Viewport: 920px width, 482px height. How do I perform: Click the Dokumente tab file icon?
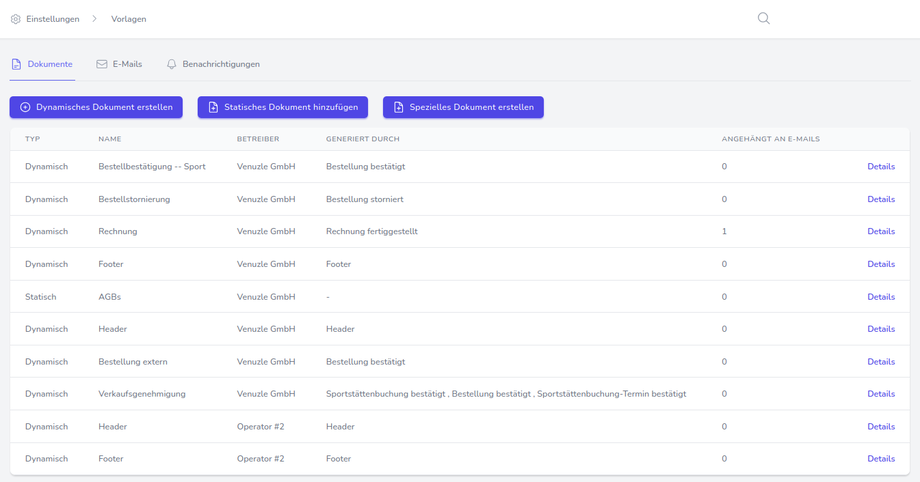(x=16, y=64)
